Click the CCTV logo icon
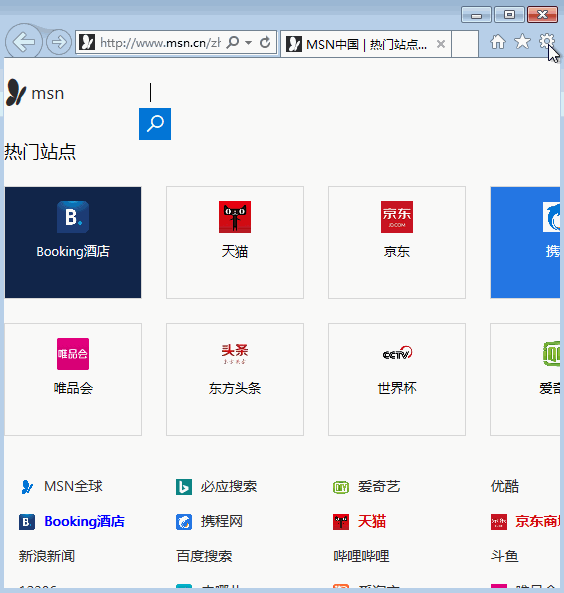Image resolution: width=564 pixels, height=593 pixels. pos(397,353)
